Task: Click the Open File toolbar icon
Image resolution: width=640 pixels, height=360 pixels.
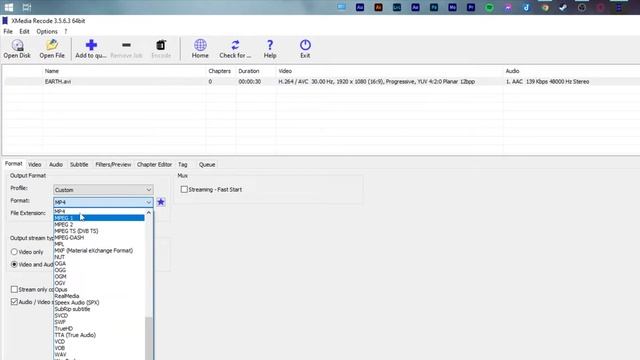Action: point(52,45)
